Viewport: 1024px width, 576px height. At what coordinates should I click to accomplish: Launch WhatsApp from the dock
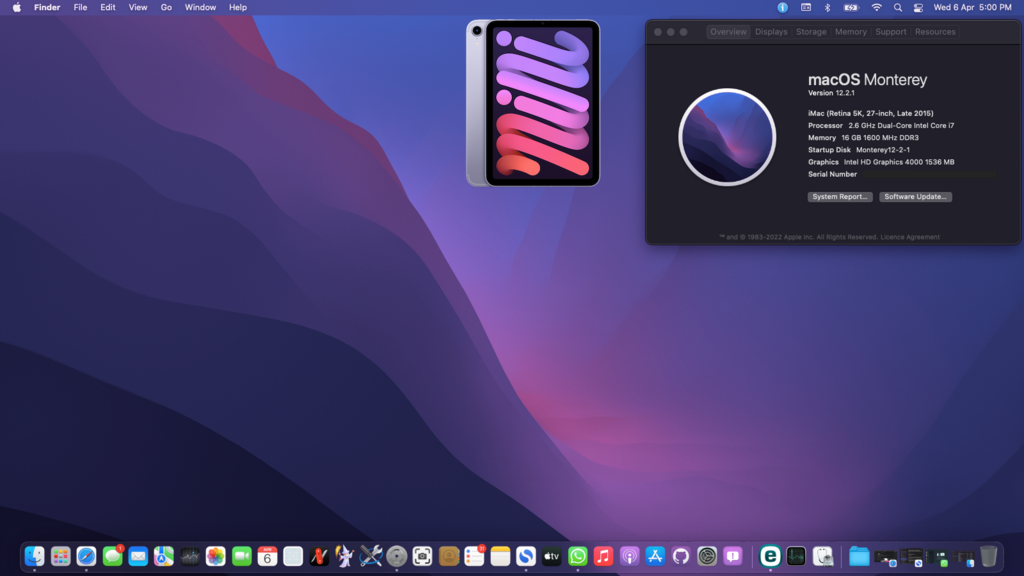[578, 556]
